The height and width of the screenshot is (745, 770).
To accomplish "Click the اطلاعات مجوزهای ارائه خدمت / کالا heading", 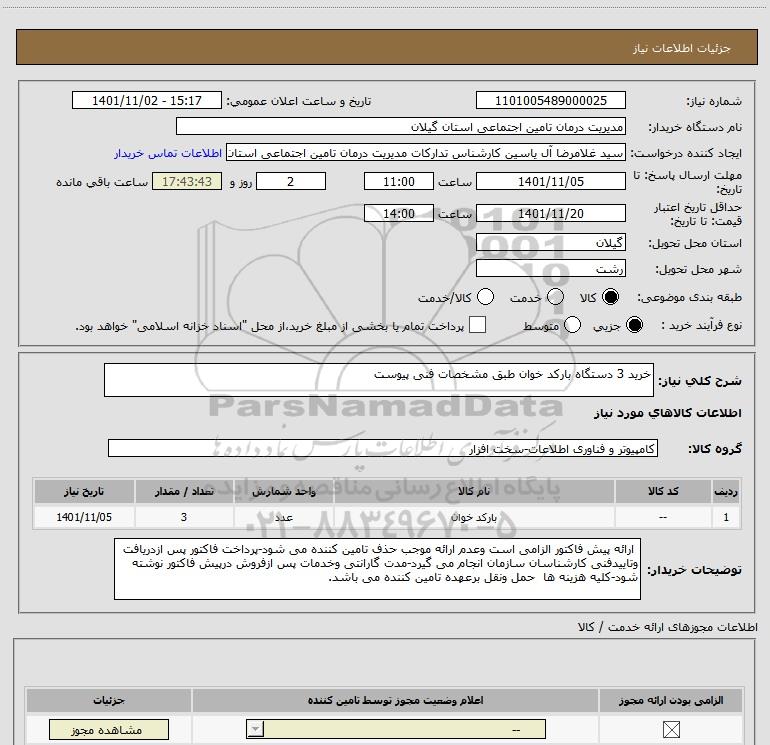I will click(x=668, y=627).
